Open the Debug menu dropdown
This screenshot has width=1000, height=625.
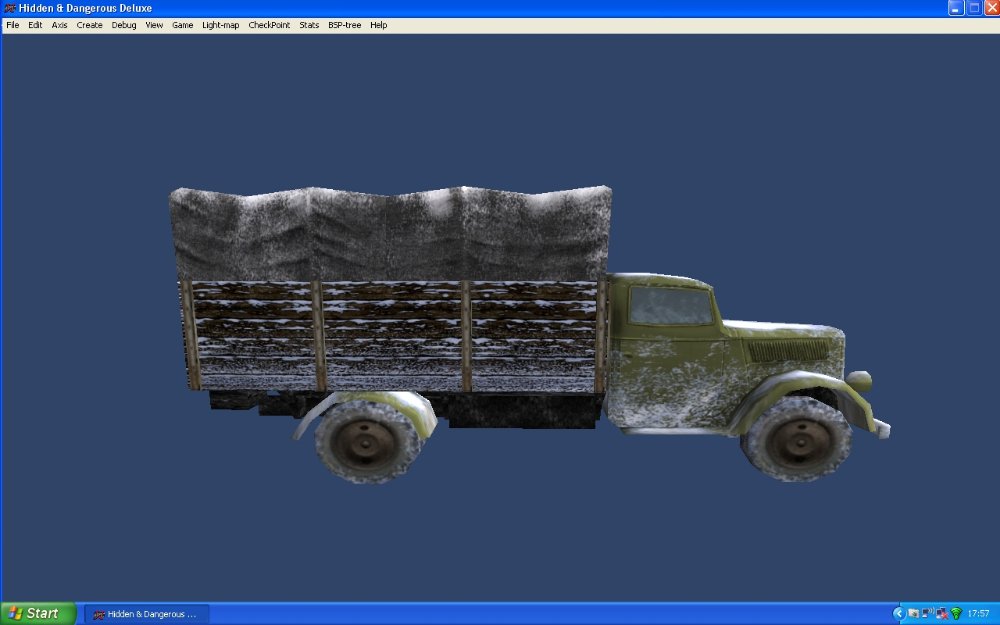(124, 25)
